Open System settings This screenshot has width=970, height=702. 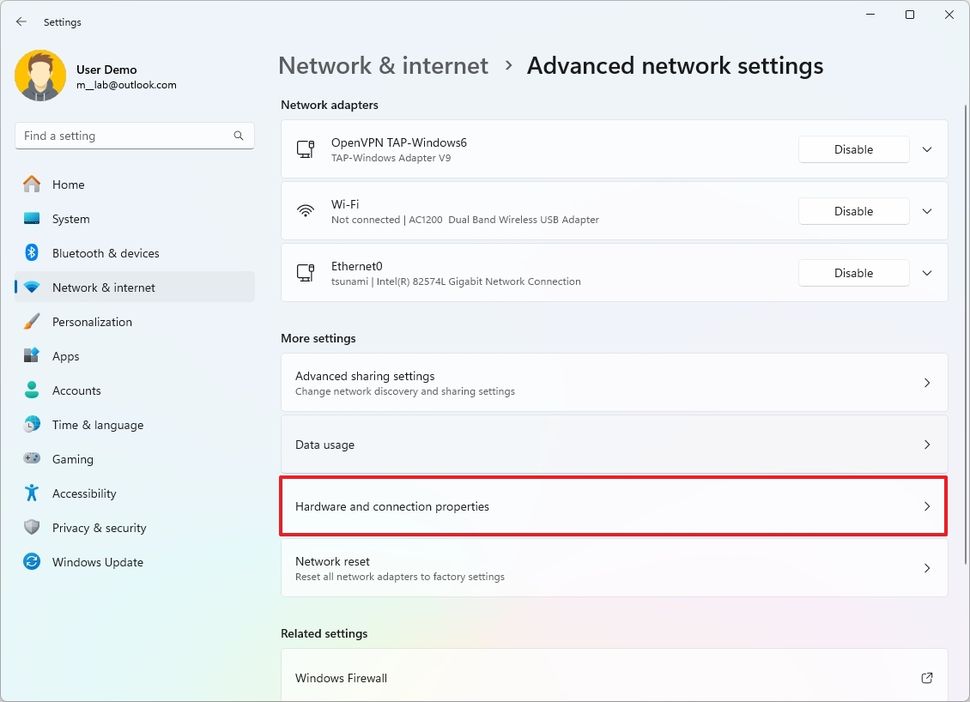68,218
